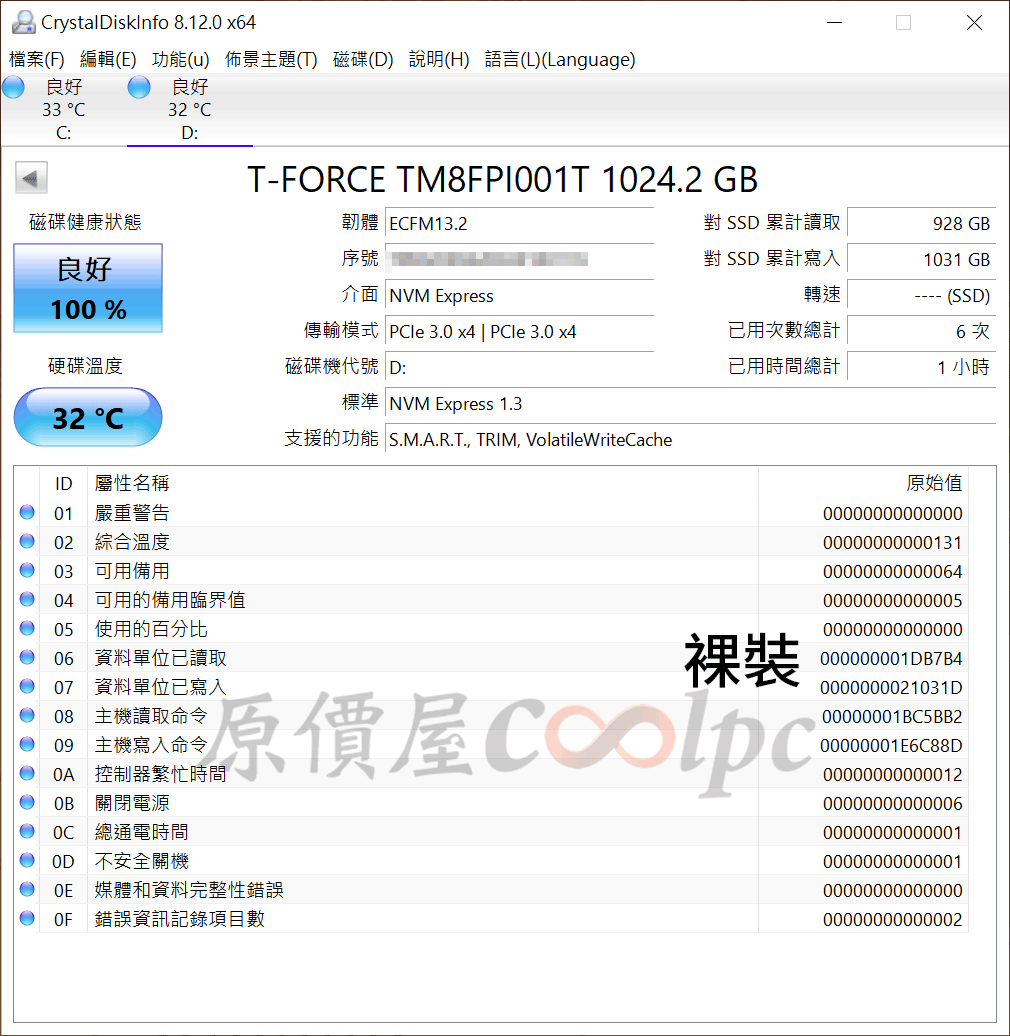Screen dimensions: 1010x1036
Task: Click raw value 0000000000064 for 可用備用
Action: (892, 572)
